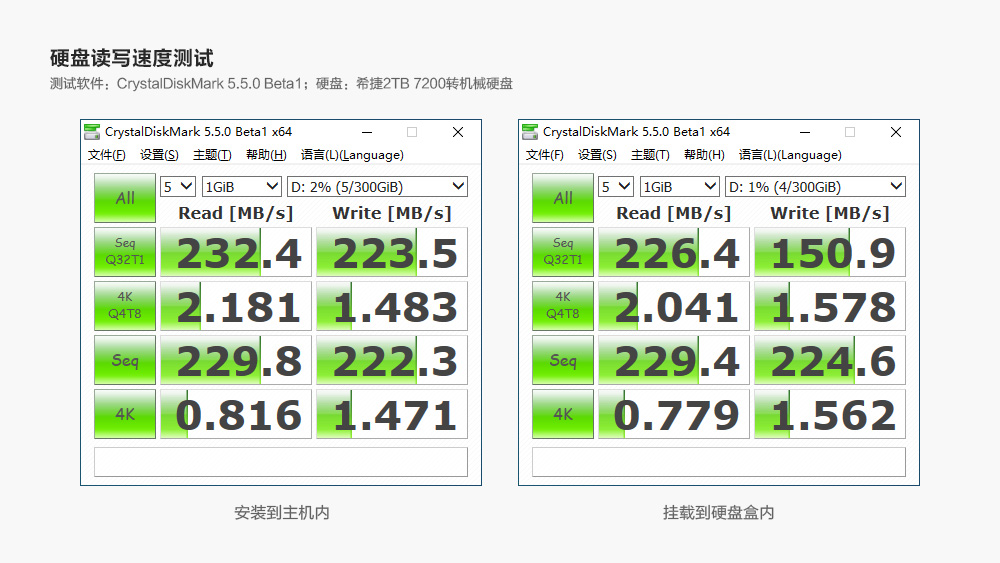This screenshot has height=563, width=1000.
Task: Click the 2.041 read result
Action: pos(674,306)
